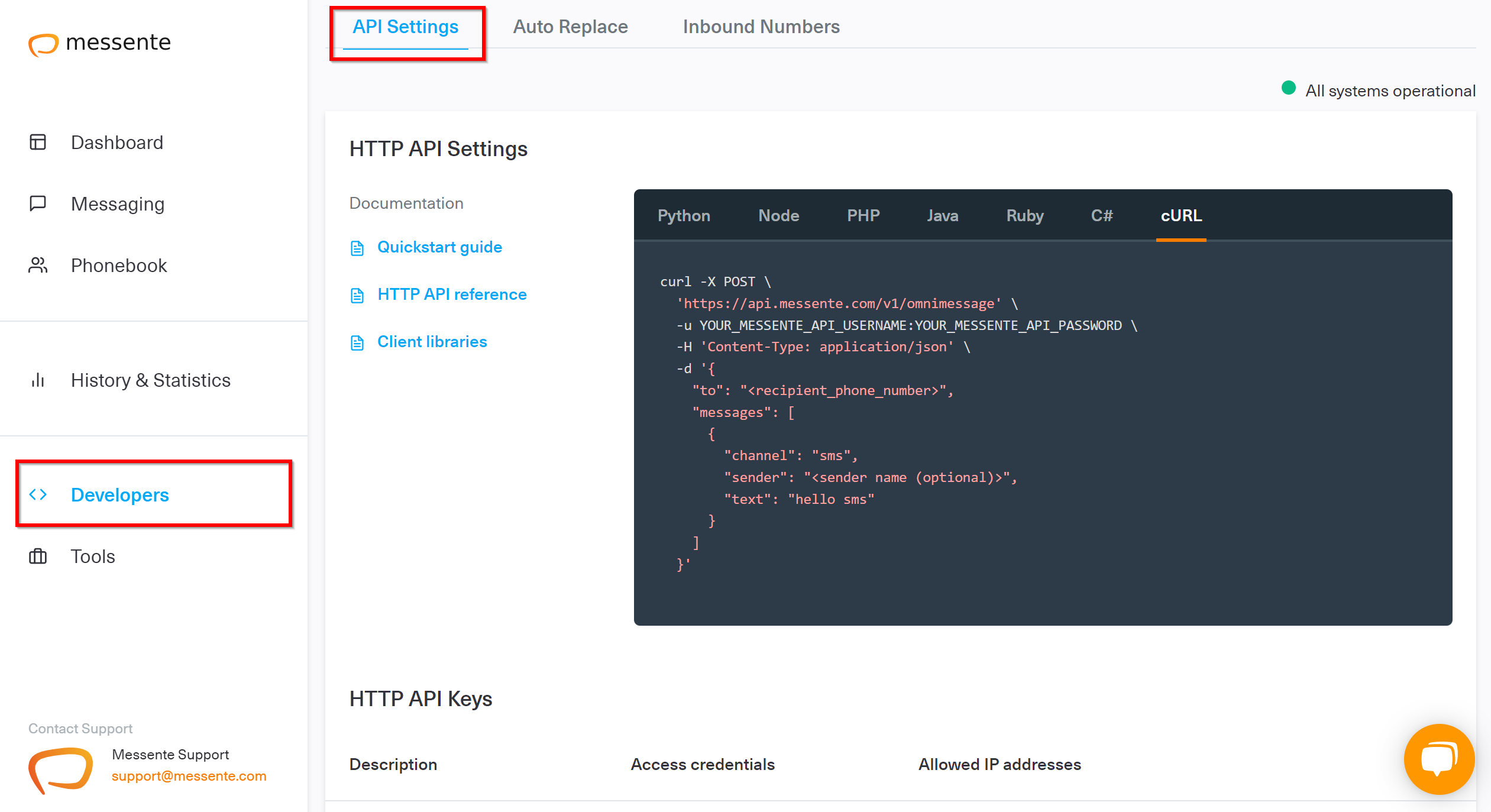
Task: Click the recipient_phone_number code line
Action: [x=823, y=391]
